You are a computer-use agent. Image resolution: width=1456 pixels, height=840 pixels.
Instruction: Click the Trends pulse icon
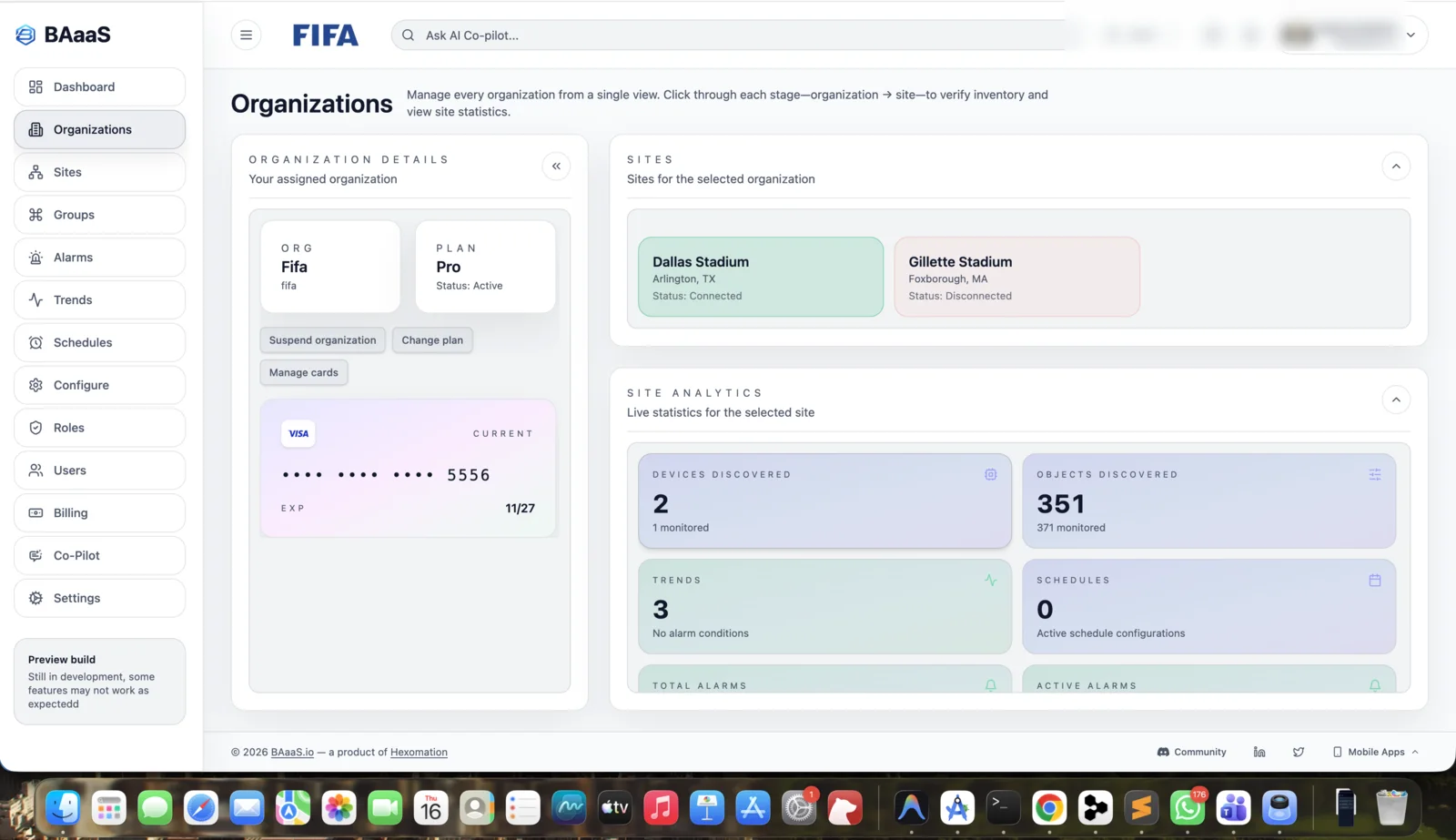[990, 580]
